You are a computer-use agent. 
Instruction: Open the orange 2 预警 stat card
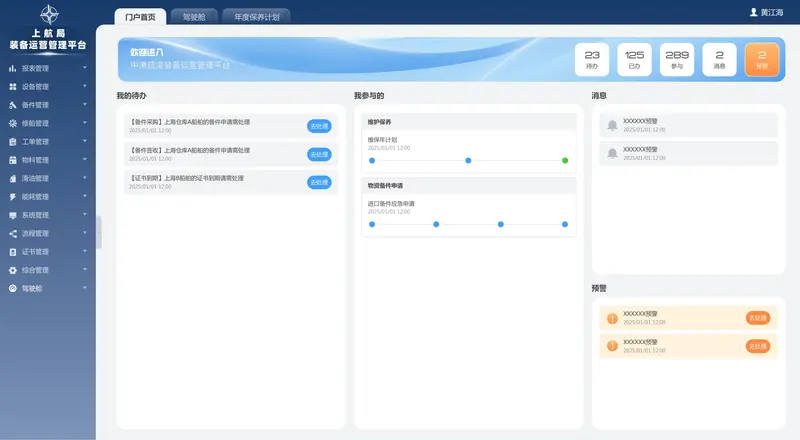pos(762,60)
